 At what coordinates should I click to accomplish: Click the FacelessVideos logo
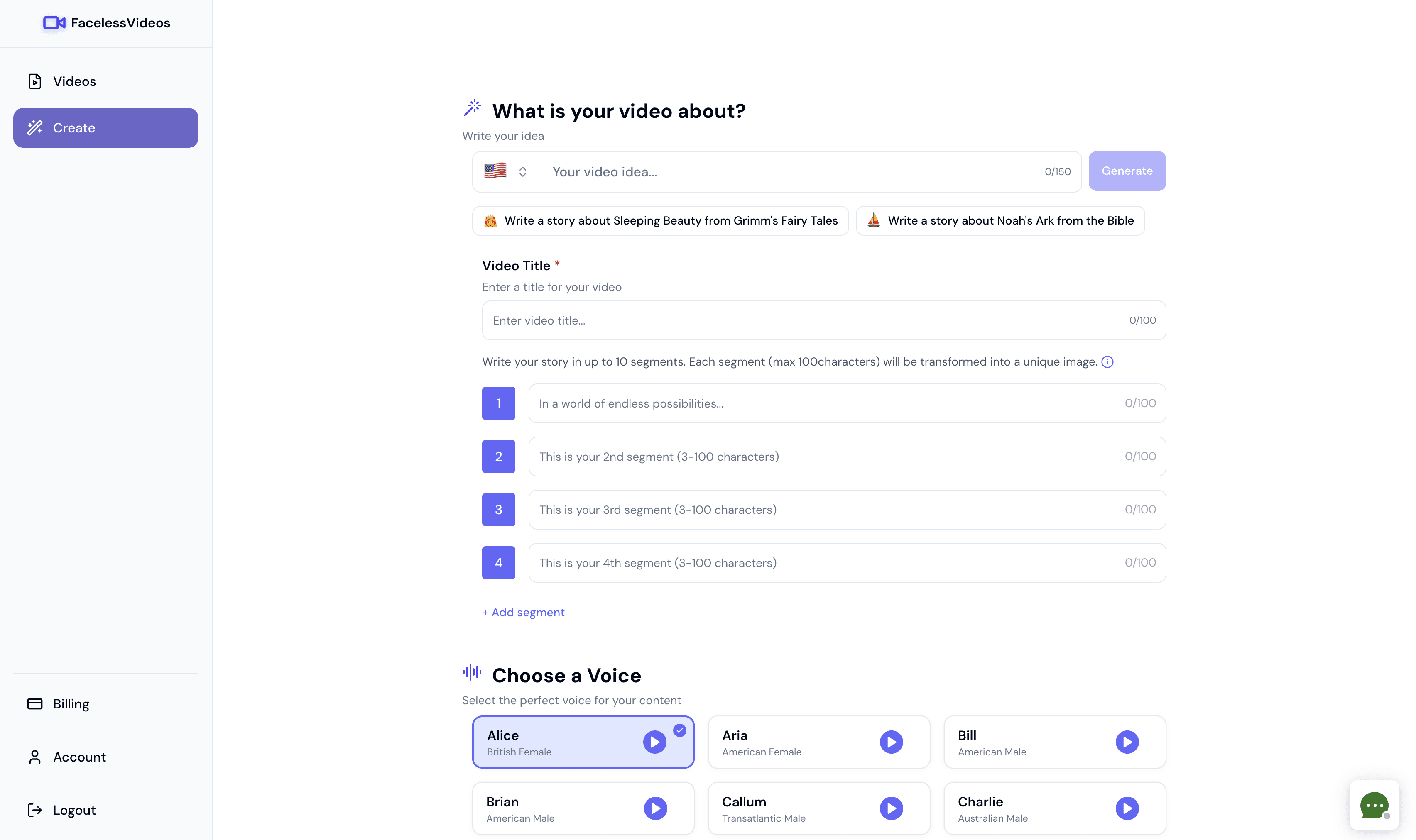tap(106, 23)
